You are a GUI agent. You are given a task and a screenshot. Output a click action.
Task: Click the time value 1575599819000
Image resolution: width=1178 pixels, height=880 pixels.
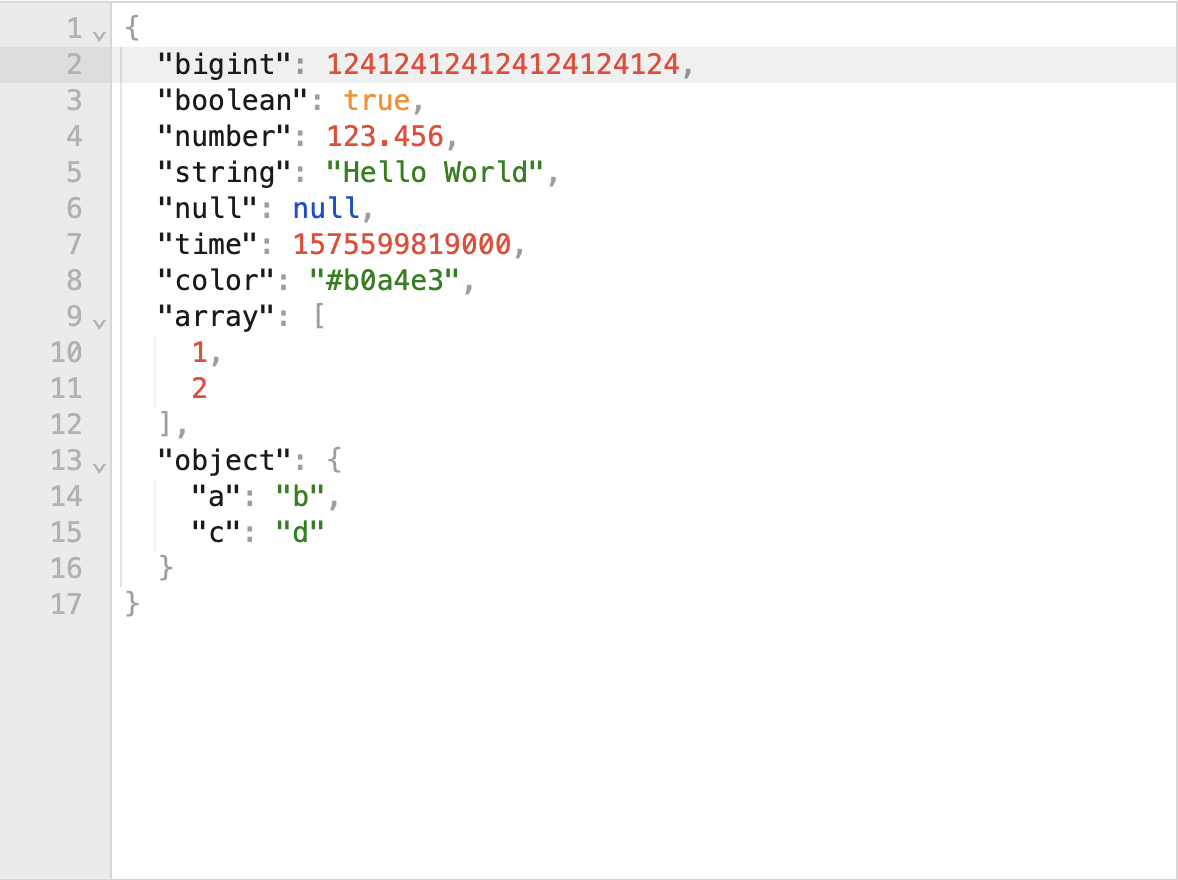point(402,244)
